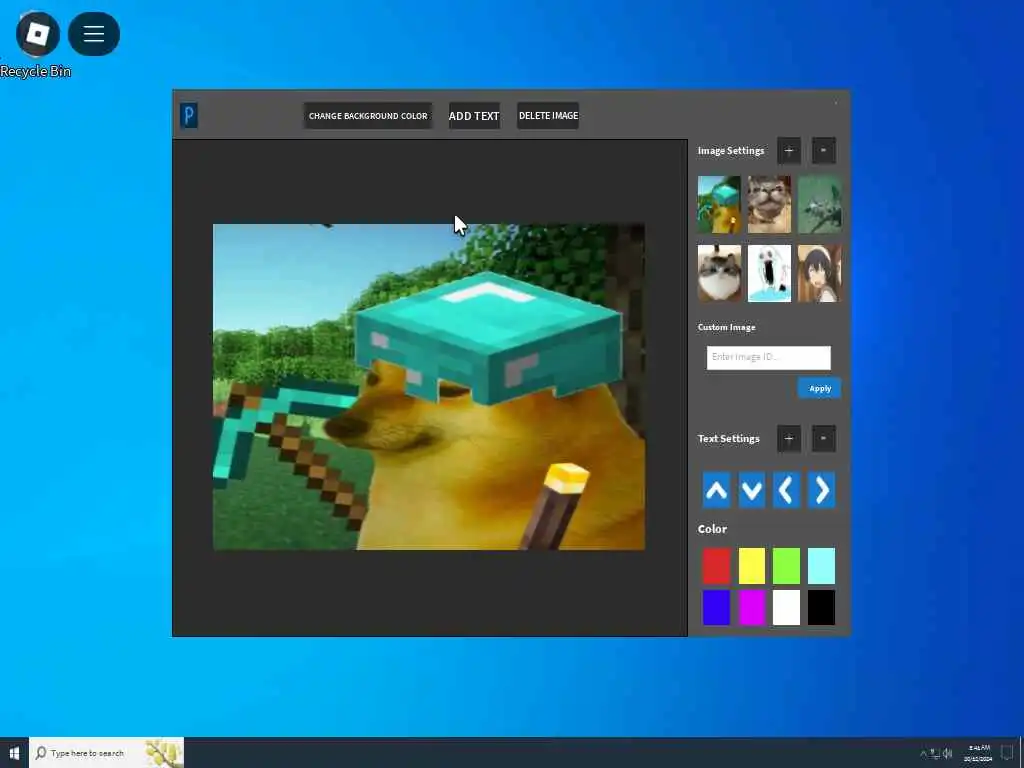Open the network icon in system tray
Screen dimensions: 1024x768
(935, 754)
